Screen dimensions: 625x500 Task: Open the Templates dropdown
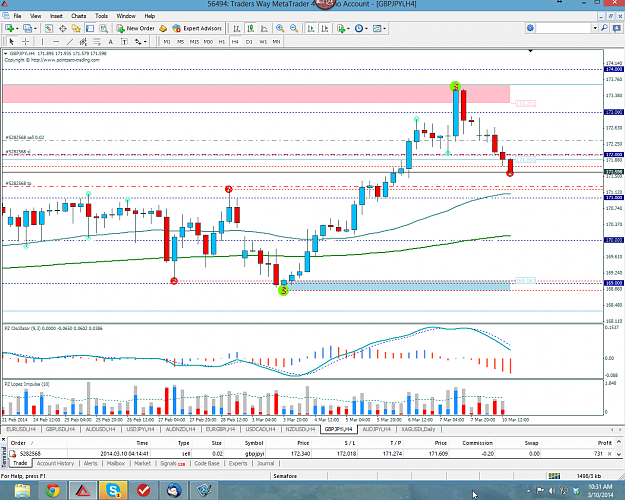(x=379, y=28)
